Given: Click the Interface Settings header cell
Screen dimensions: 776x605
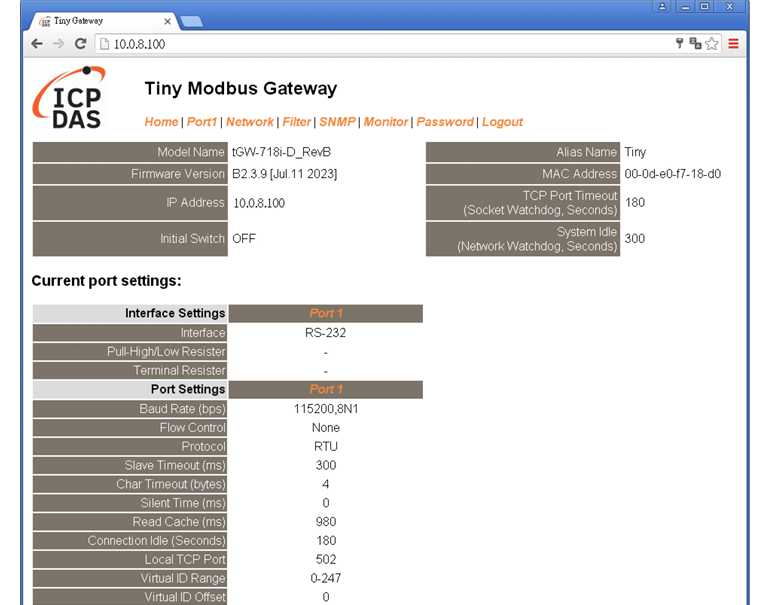Looking at the screenshot, I should point(130,313).
